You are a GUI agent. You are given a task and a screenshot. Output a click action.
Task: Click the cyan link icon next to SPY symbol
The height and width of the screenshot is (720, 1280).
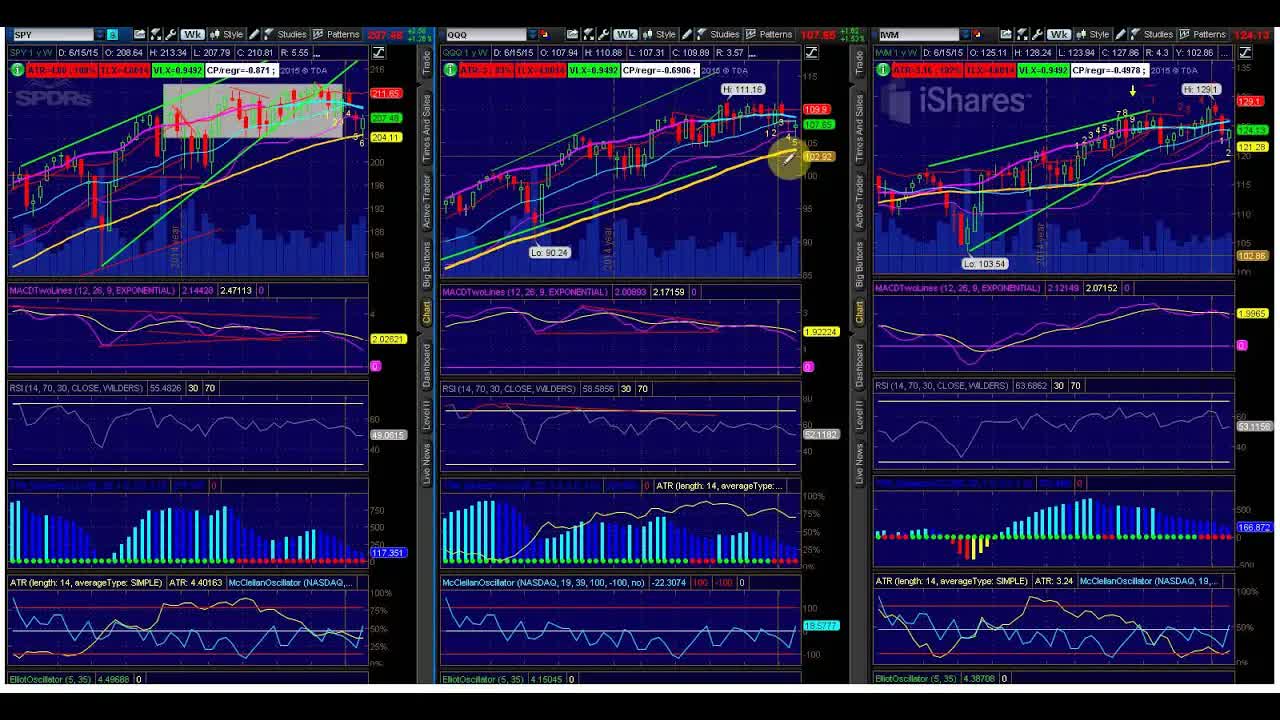click(x=112, y=35)
